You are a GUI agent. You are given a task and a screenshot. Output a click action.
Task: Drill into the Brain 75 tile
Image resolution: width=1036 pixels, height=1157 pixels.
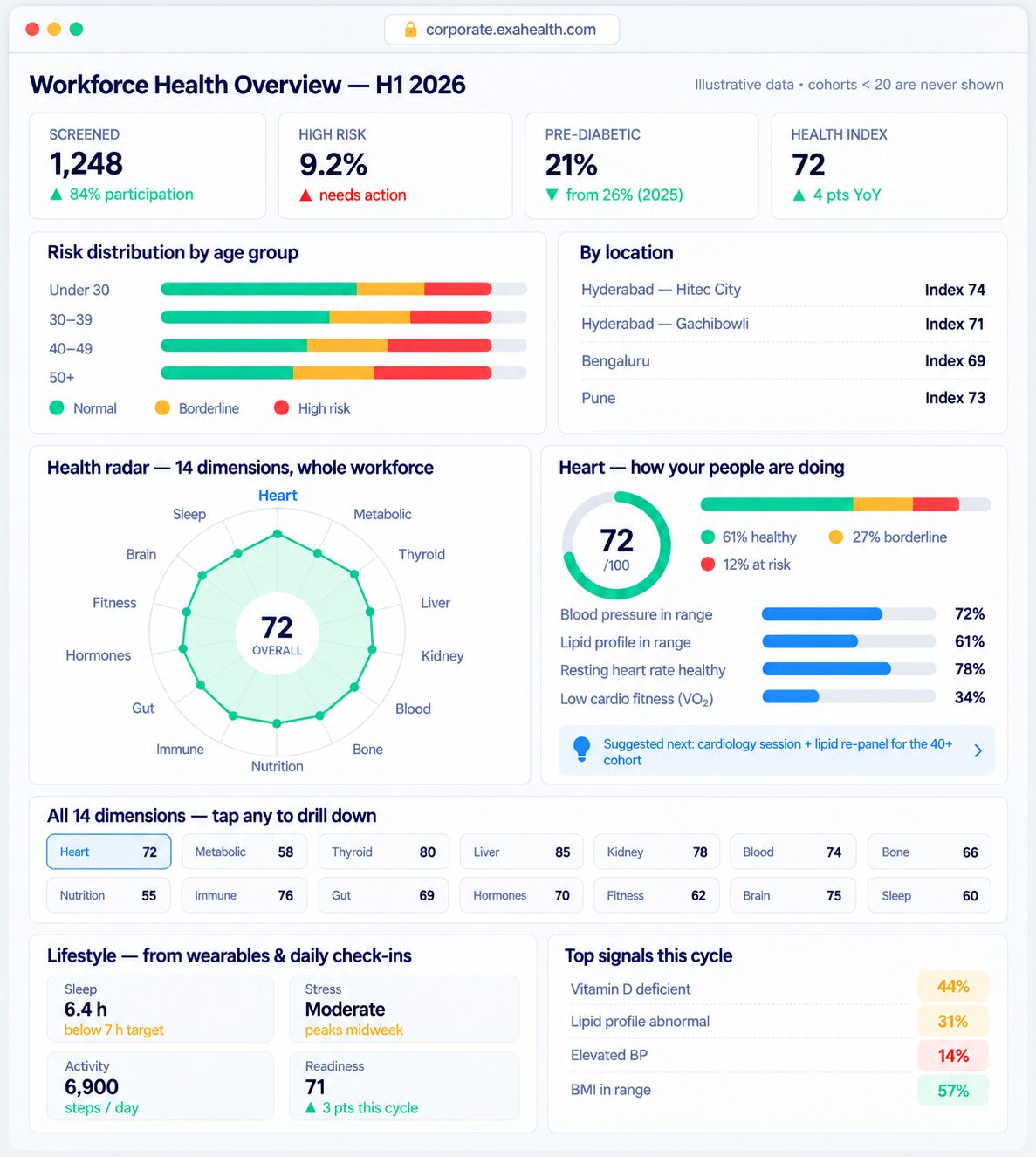(793, 895)
